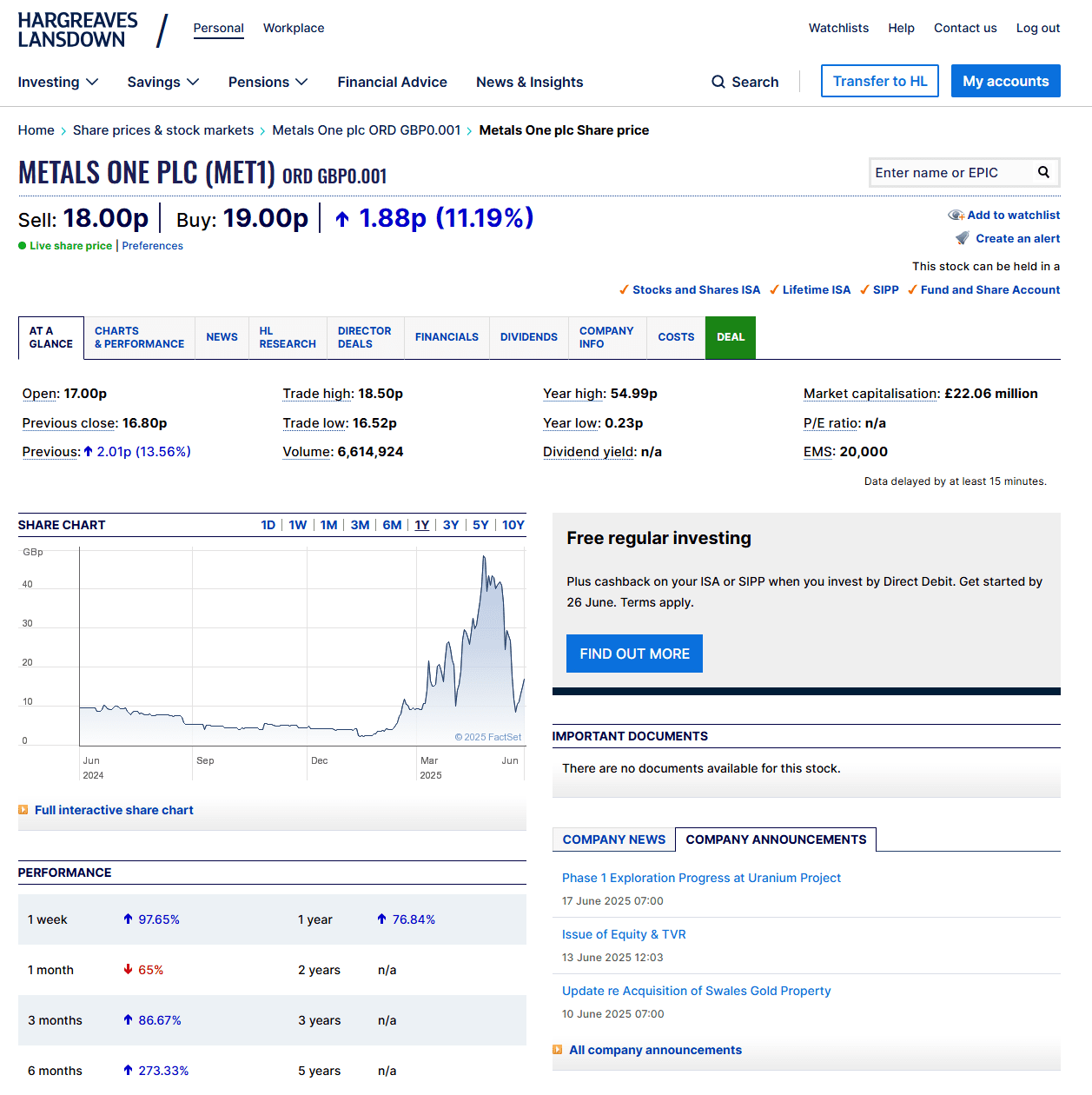The image size is (1092, 1095).
Task: Click the Search magnifier in the navigation bar
Action: pyautogui.click(x=718, y=82)
